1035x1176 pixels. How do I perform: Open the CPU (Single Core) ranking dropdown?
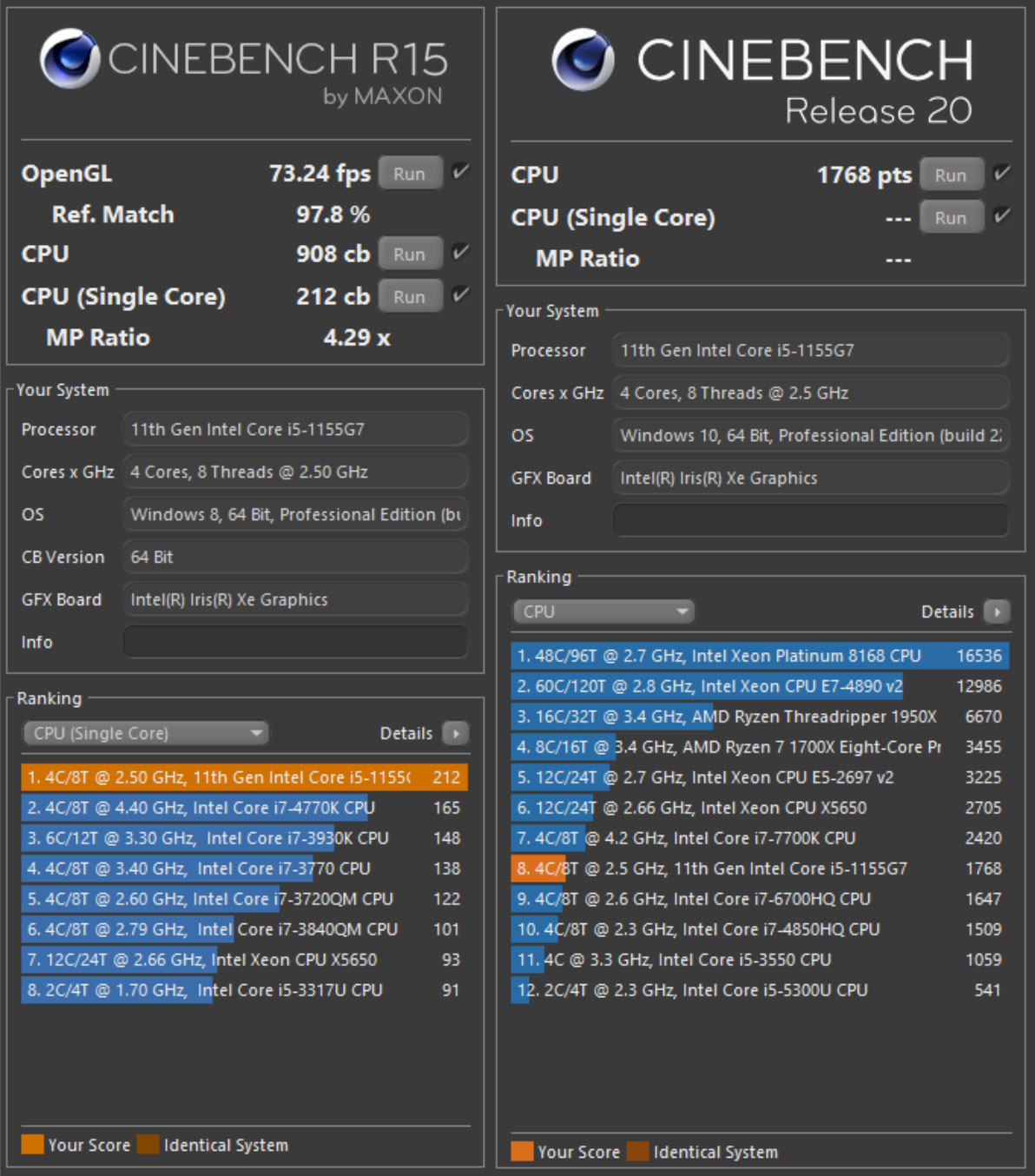145,733
